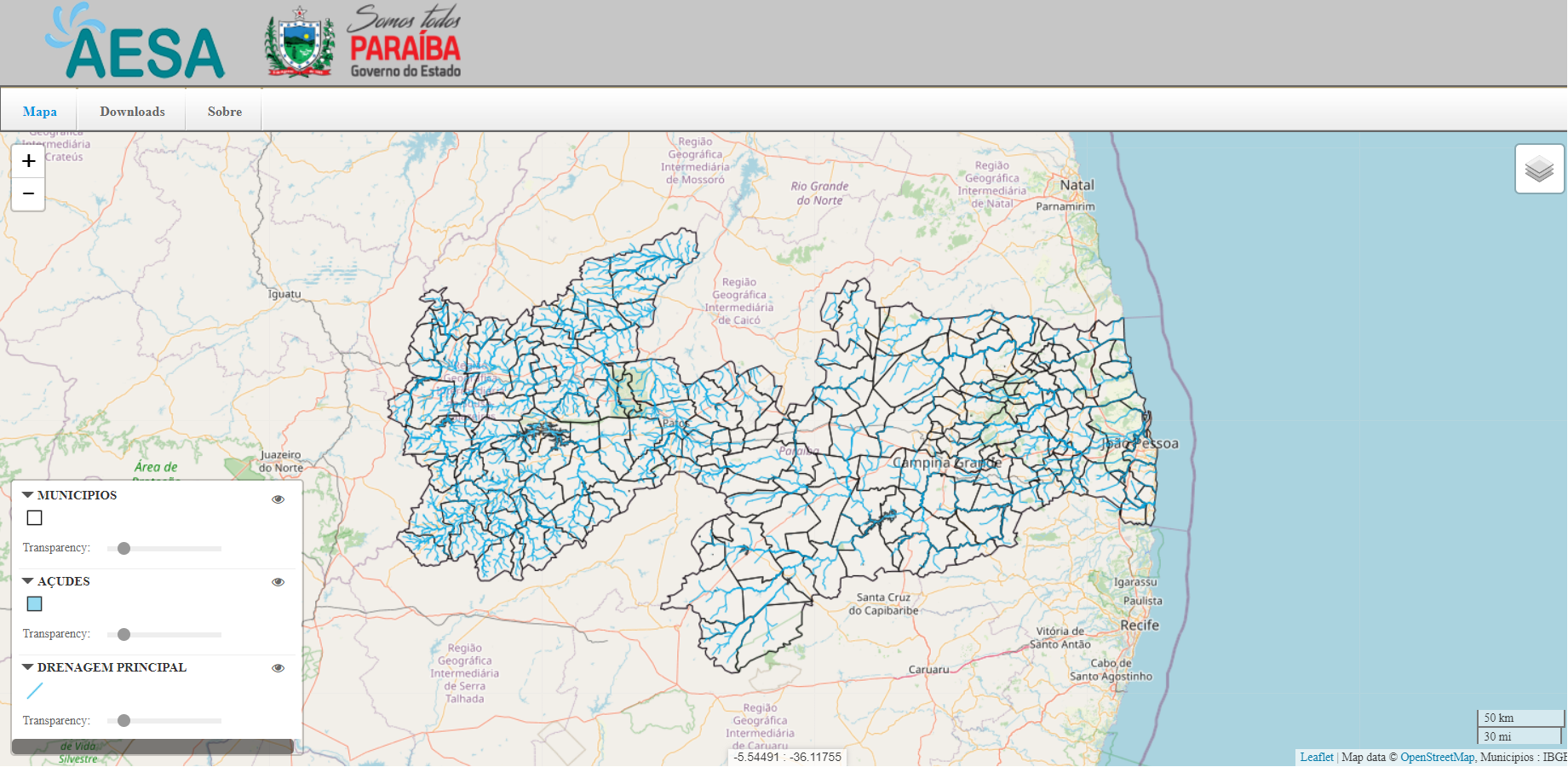Follow the Leaflet attribution link
This screenshot has width=1568, height=767.
point(1317,757)
